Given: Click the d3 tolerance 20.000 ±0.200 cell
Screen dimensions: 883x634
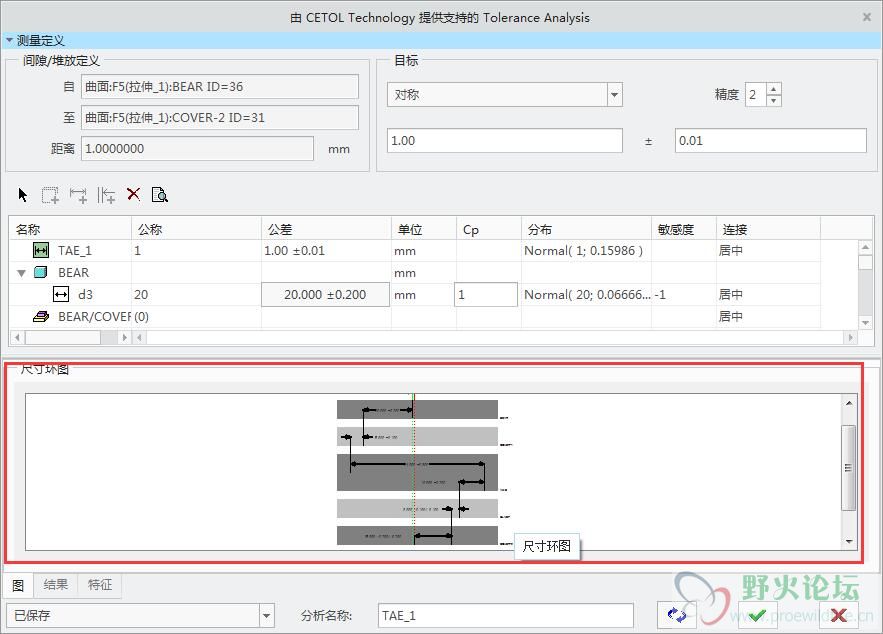Looking at the screenshot, I should point(325,294).
